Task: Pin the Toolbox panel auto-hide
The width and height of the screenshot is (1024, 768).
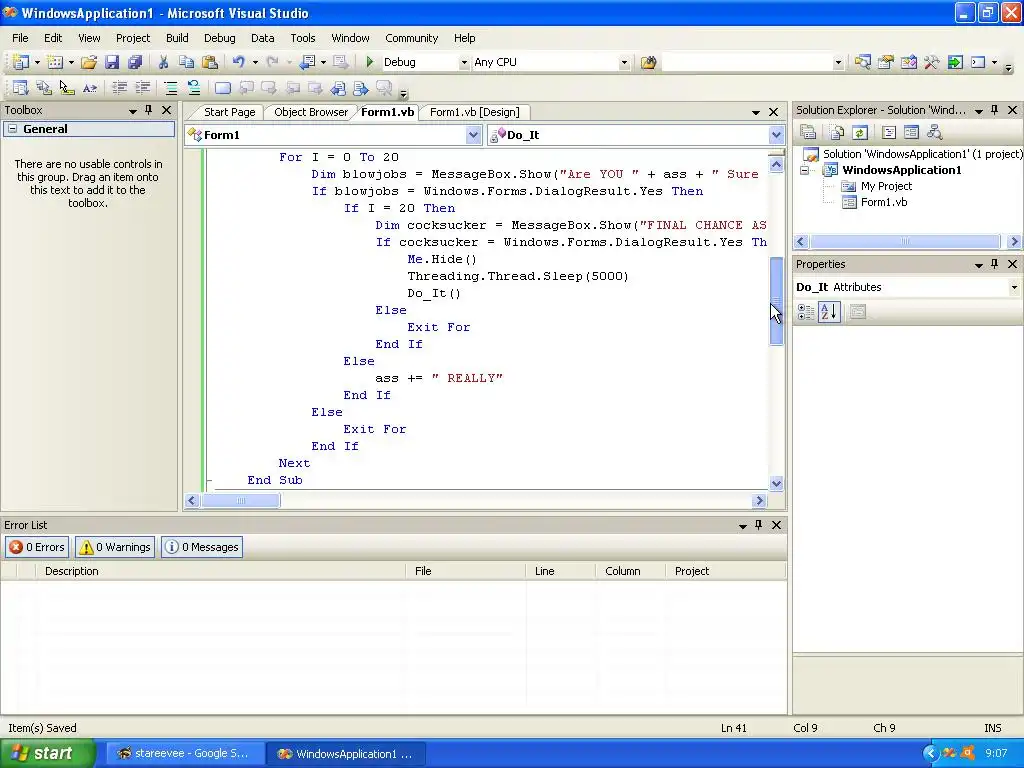Action: click(148, 110)
